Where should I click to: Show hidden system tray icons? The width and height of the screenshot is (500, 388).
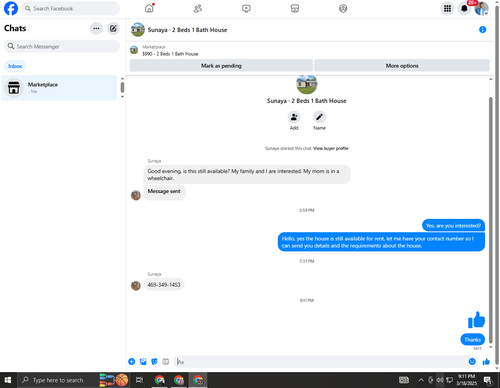click(x=421, y=380)
